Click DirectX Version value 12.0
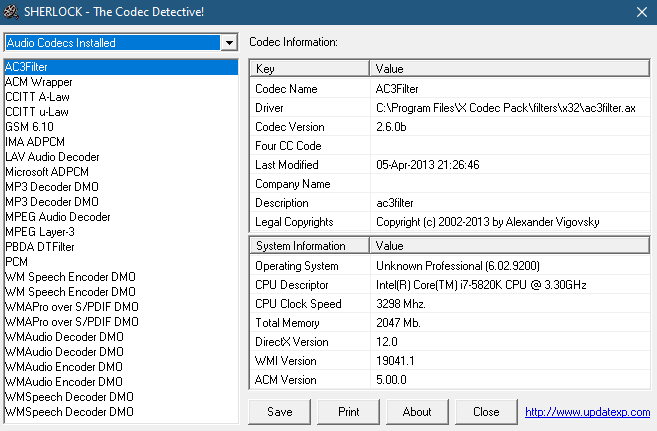 pyautogui.click(x=387, y=342)
